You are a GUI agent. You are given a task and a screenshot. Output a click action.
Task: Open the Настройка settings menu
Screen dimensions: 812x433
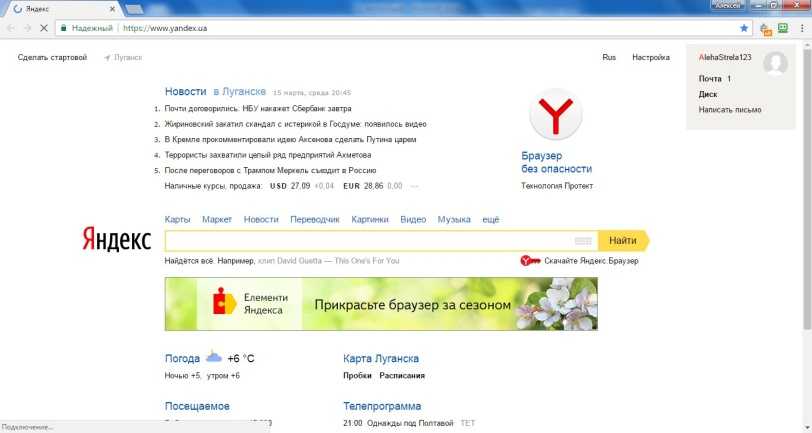(x=650, y=57)
